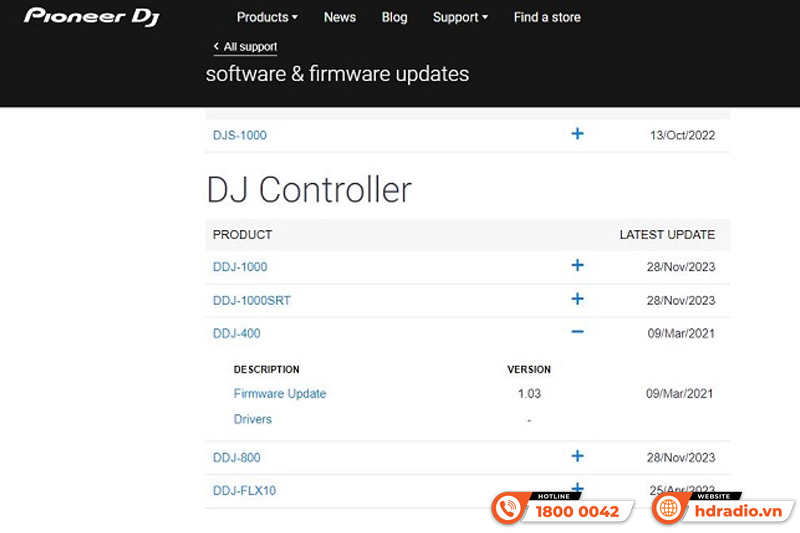Expand the DDJ-800 row with plus icon
The height and width of the screenshot is (533, 800).
pos(577,456)
